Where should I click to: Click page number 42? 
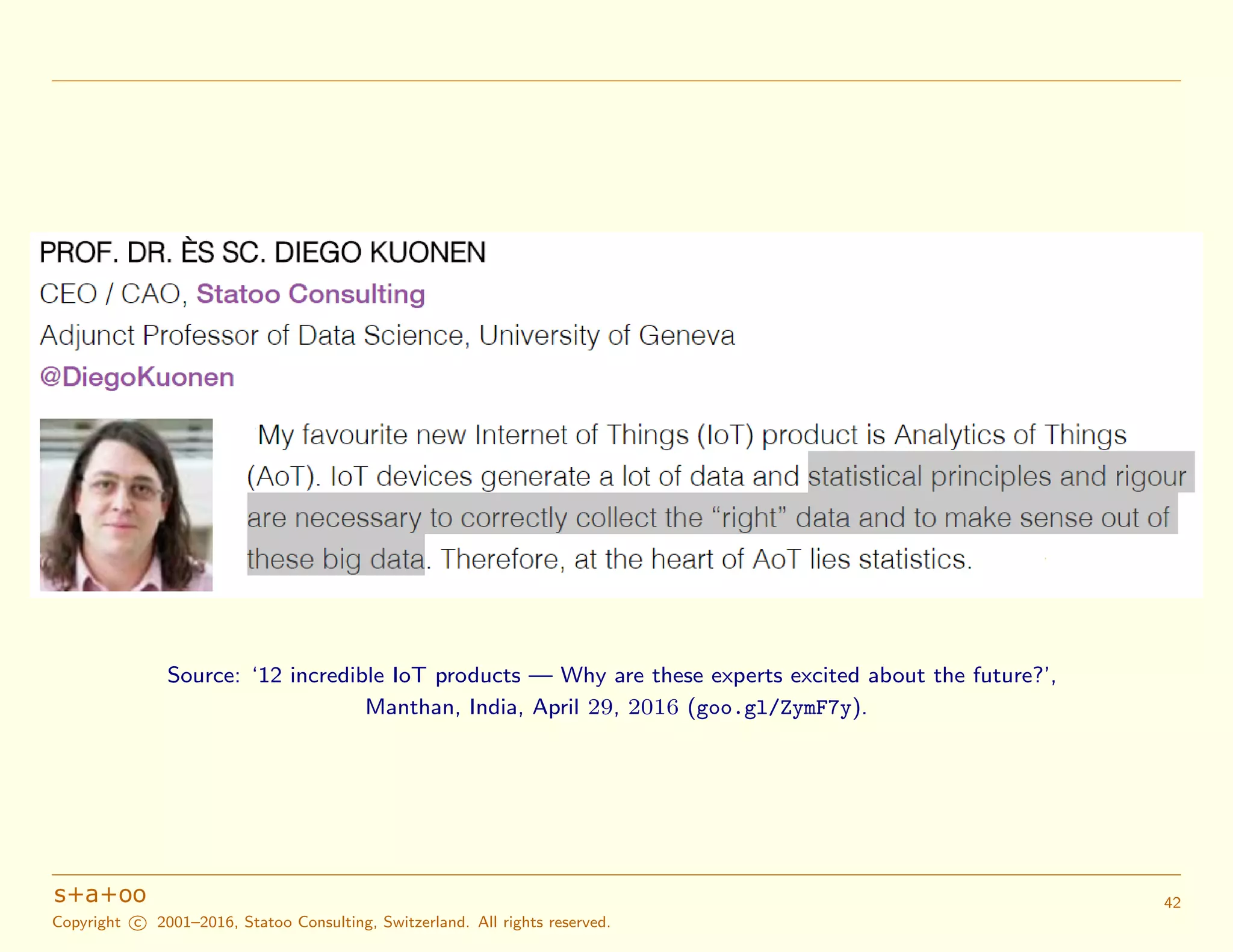pyautogui.click(x=1172, y=903)
